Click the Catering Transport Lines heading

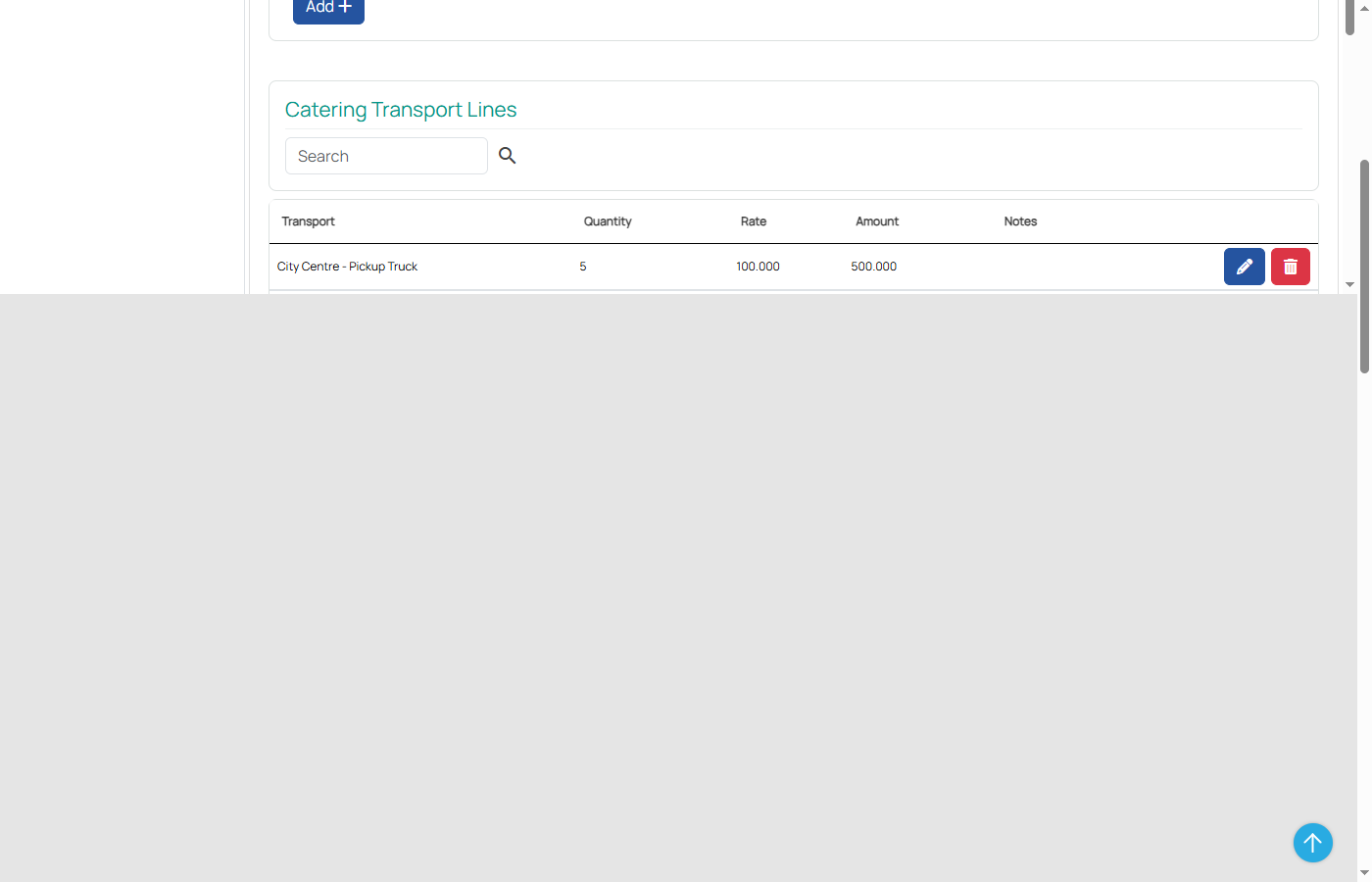point(401,110)
